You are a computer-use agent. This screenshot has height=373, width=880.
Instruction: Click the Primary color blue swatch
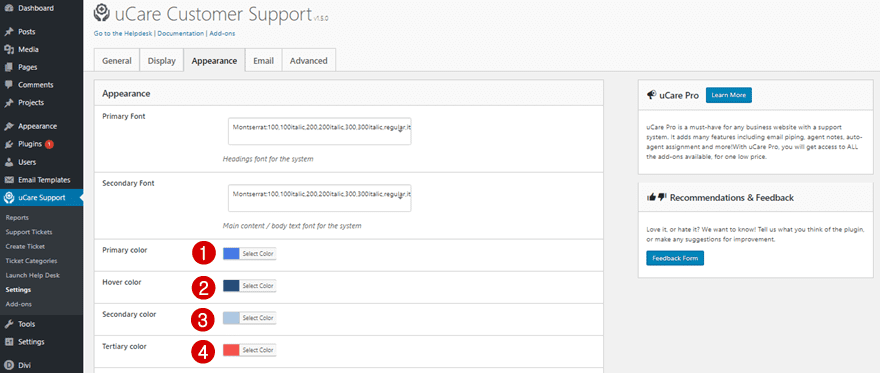[231, 254]
